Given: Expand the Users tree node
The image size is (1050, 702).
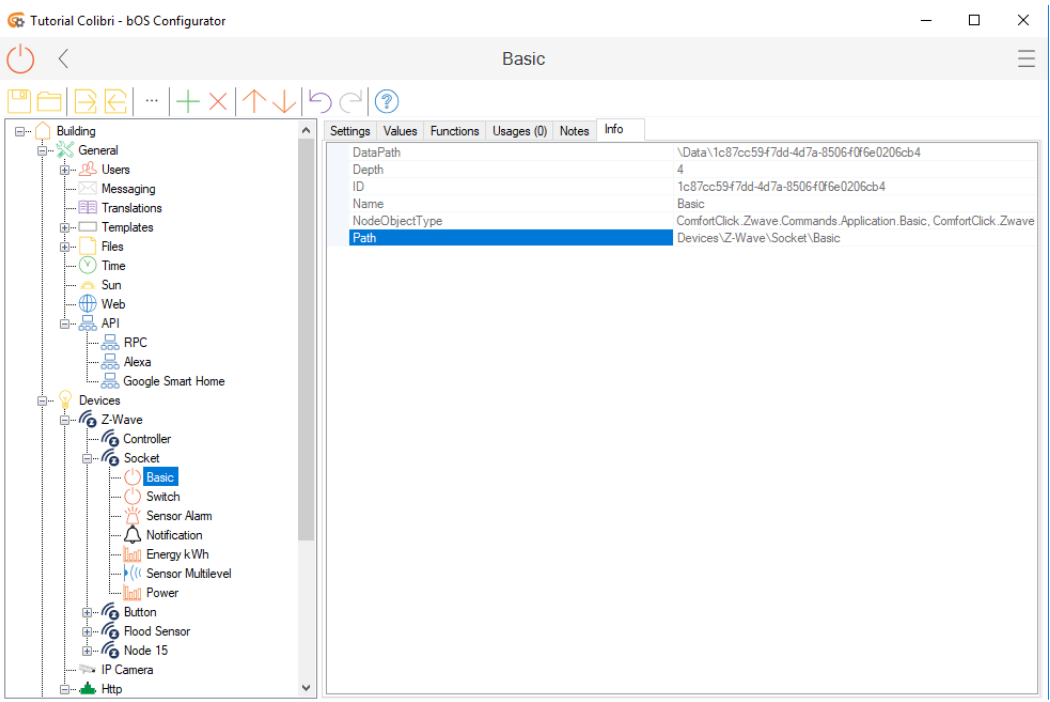Looking at the screenshot, I should (x=65, y=170).
